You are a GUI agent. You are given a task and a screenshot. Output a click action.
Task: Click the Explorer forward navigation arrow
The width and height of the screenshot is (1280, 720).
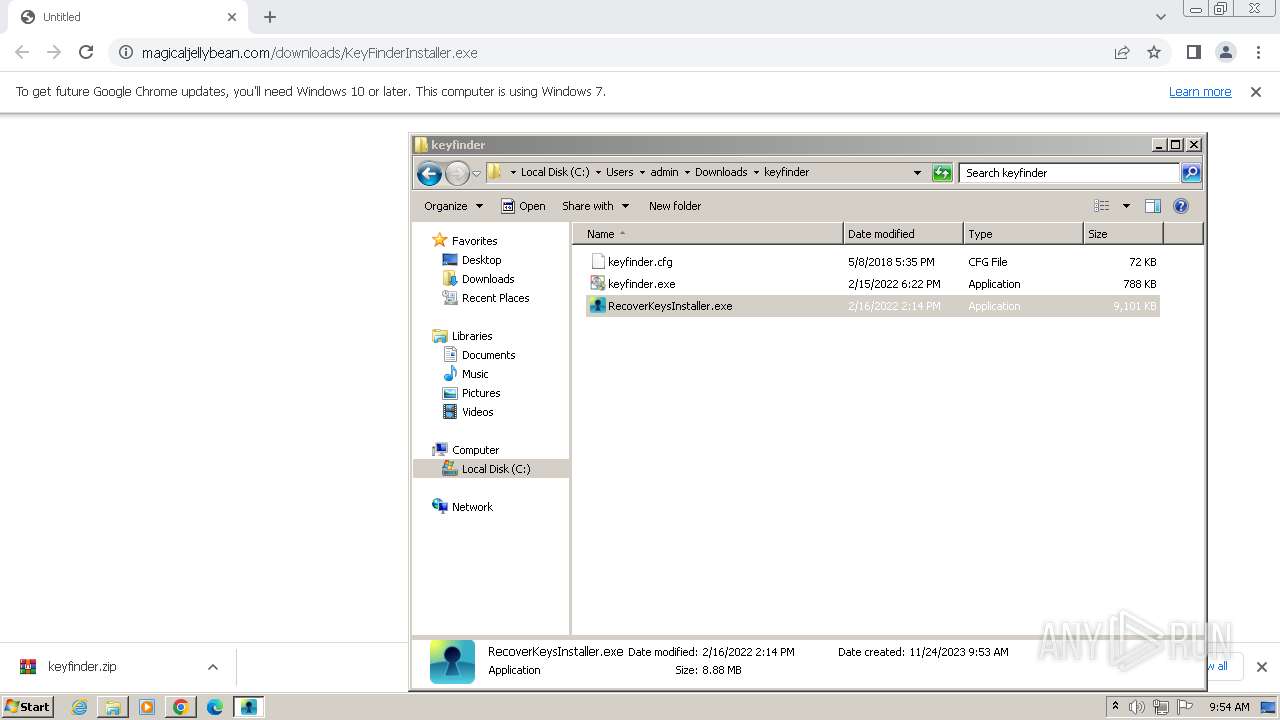click(x=457, y=173)
